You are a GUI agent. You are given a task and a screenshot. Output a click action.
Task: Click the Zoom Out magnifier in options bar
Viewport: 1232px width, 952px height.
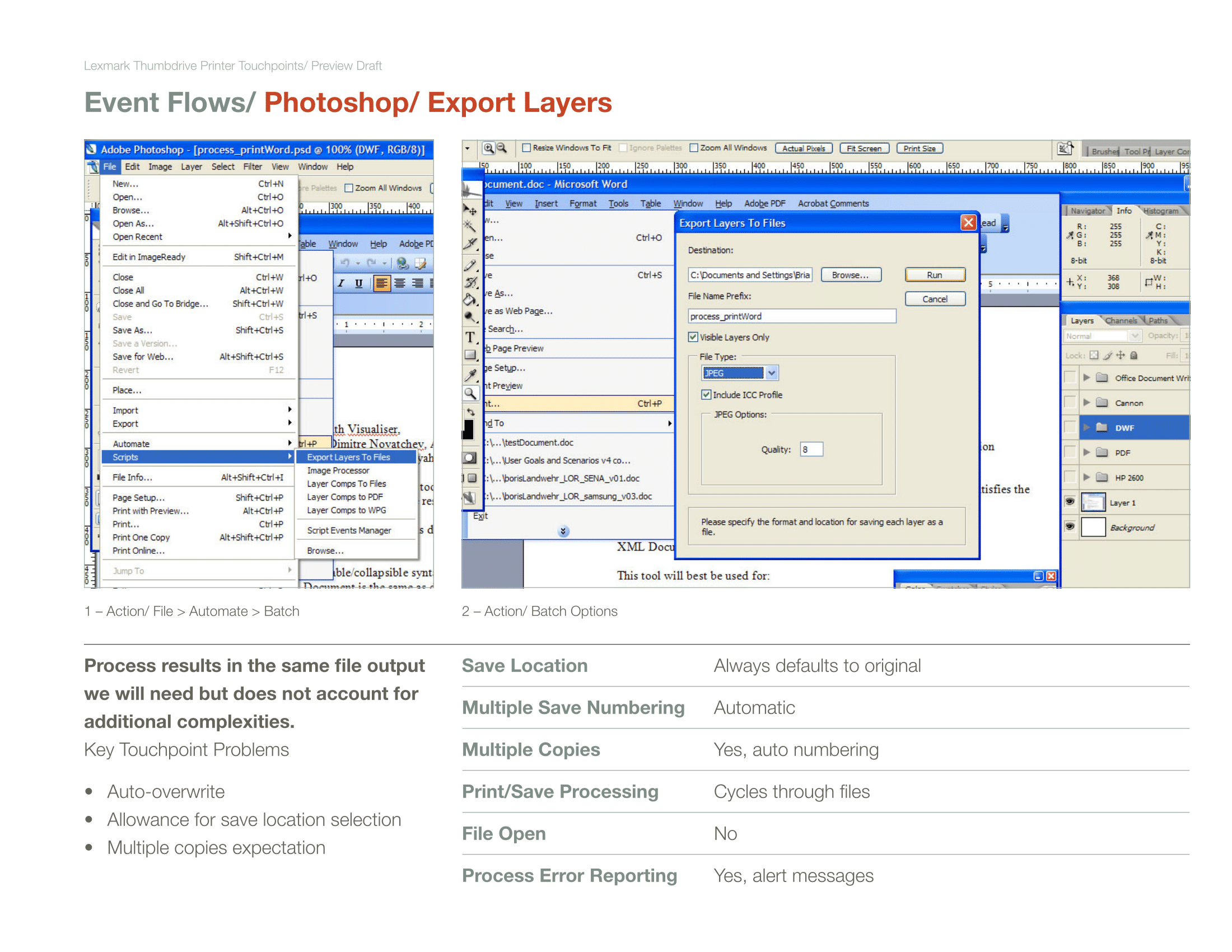(x=501, y=148)
